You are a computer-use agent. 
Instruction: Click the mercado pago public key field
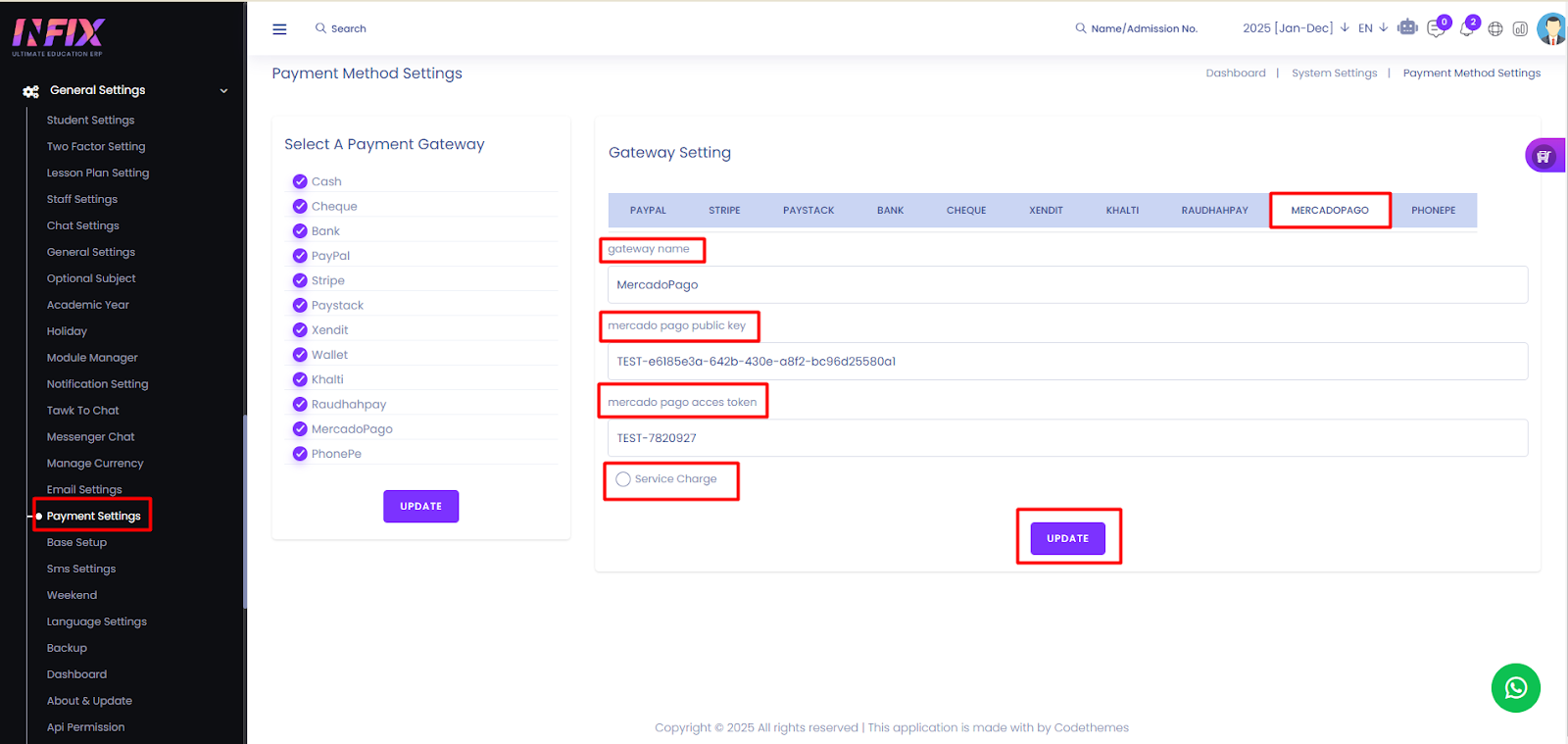pyautogui.click(x=1067, y=361)
